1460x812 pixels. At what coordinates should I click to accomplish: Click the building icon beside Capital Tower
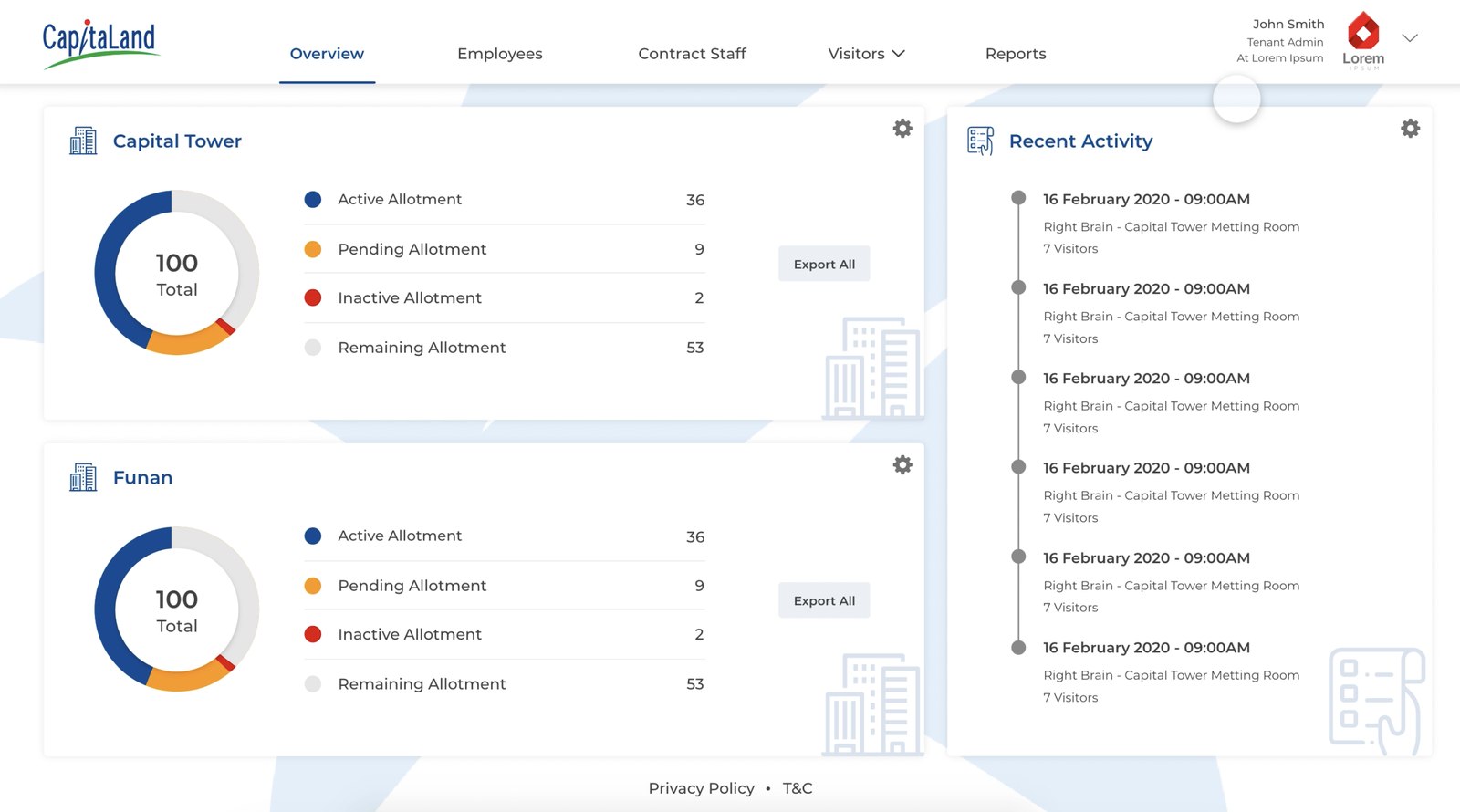[83, 141]
